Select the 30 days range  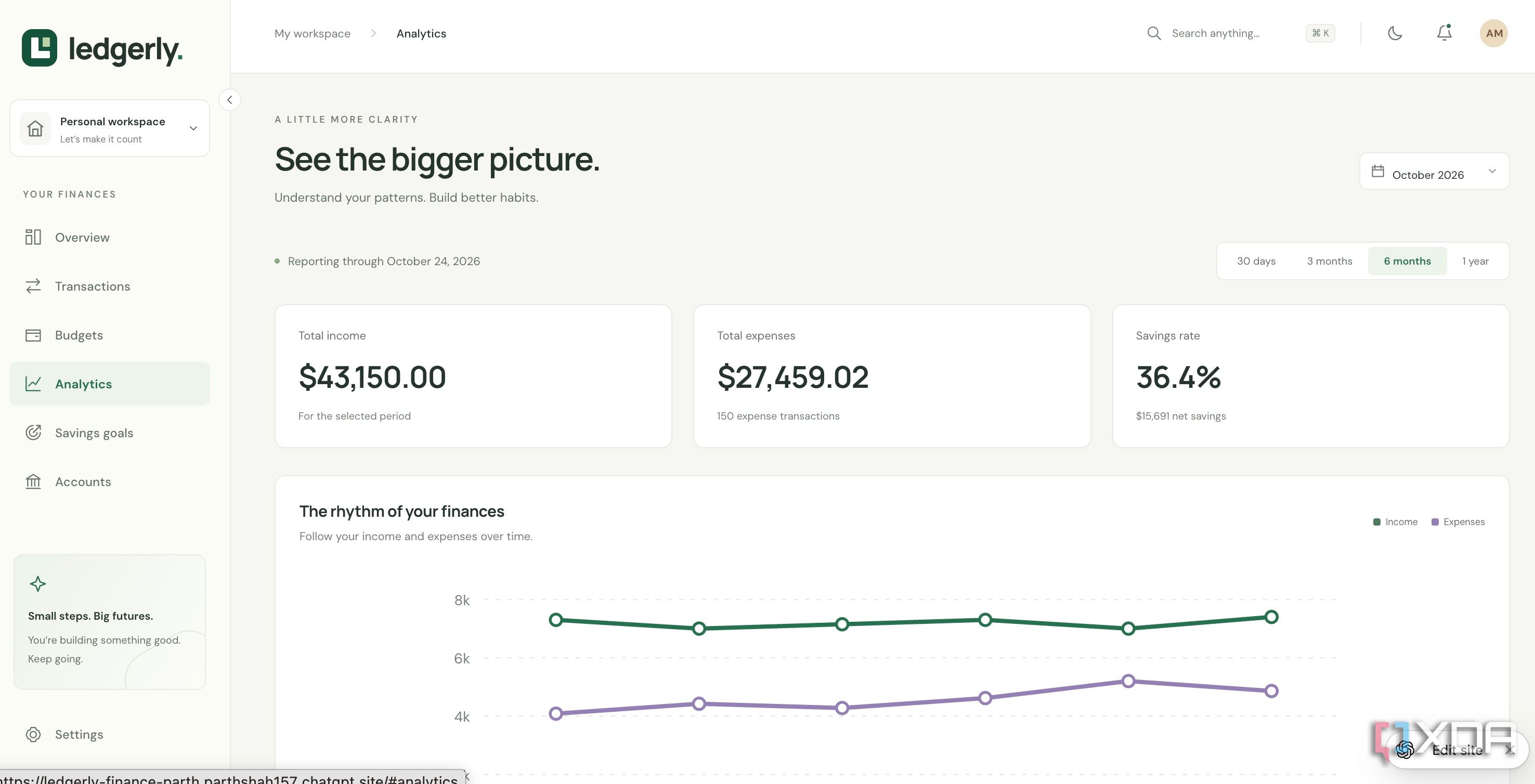tap(1256, 261)
